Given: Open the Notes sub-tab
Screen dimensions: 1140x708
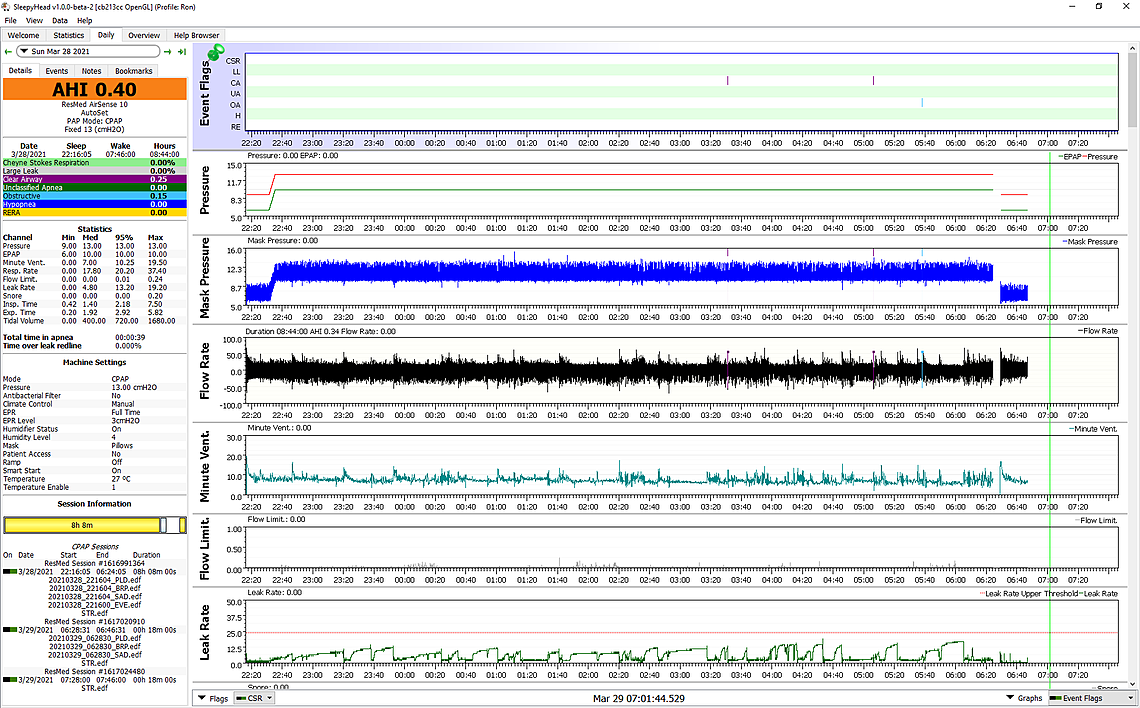Looking at the screenshot, I should [92, 71].
